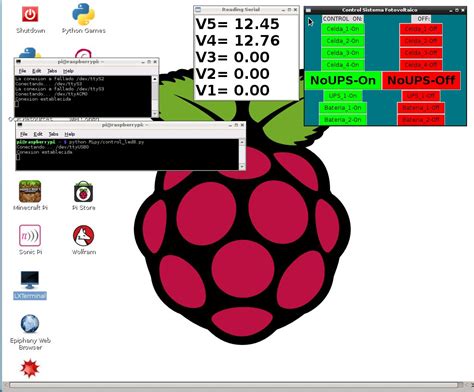The width and height of the screenshot is (474, 392).
Task: Click the 'CONTROL ON:' header label
Action: [x=343, y=19]
